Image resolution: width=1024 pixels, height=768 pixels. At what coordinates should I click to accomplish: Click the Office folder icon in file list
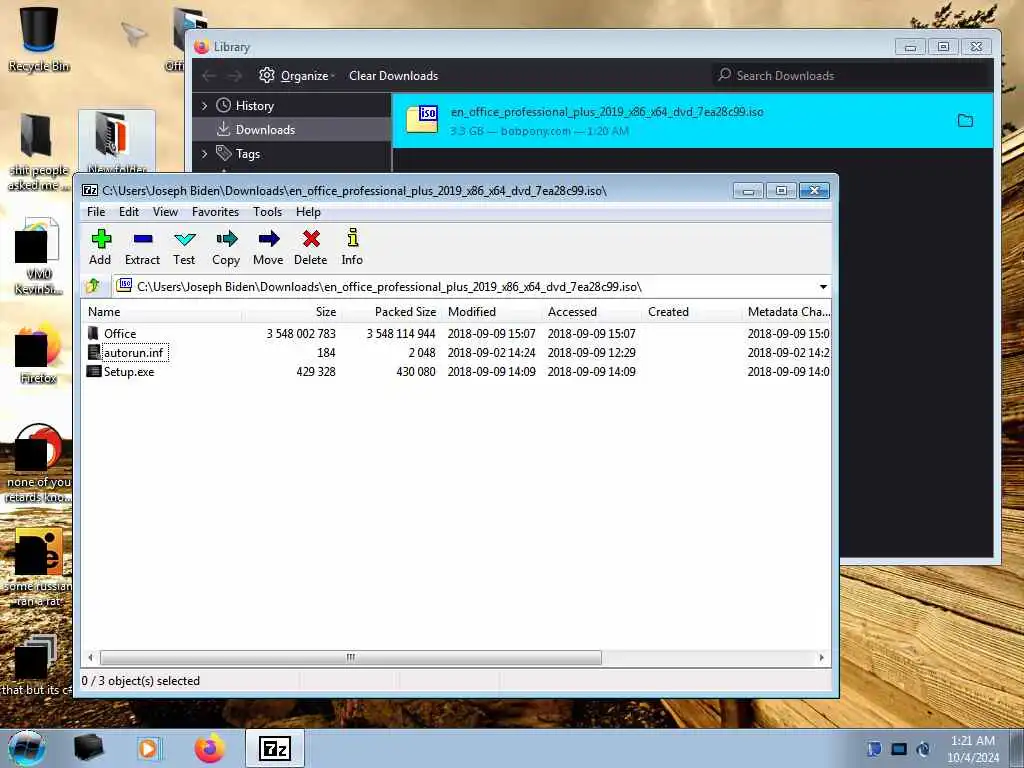point(94,333)
